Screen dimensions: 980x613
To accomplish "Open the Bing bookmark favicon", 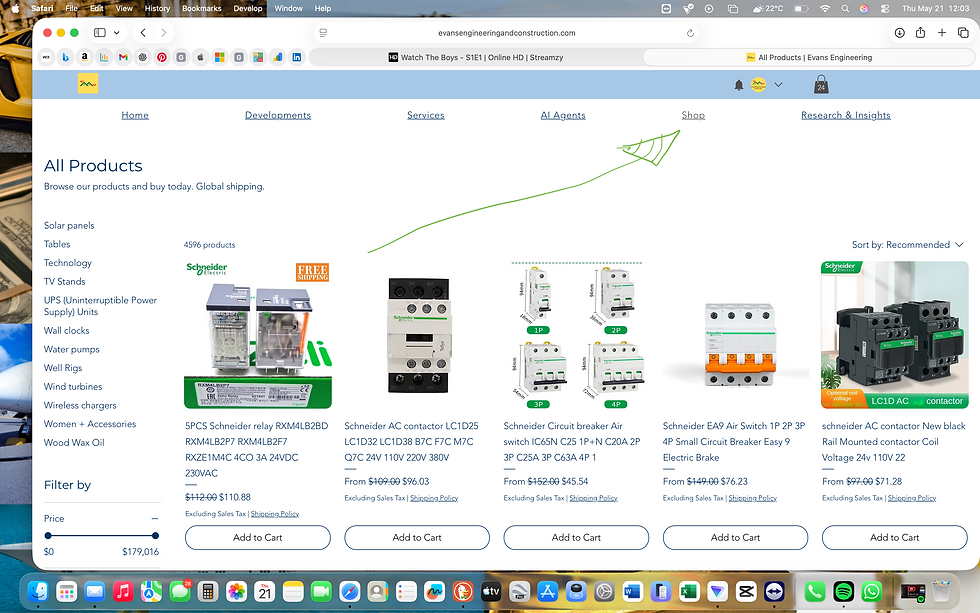I will pyautogui.click(x=66, y=57).
